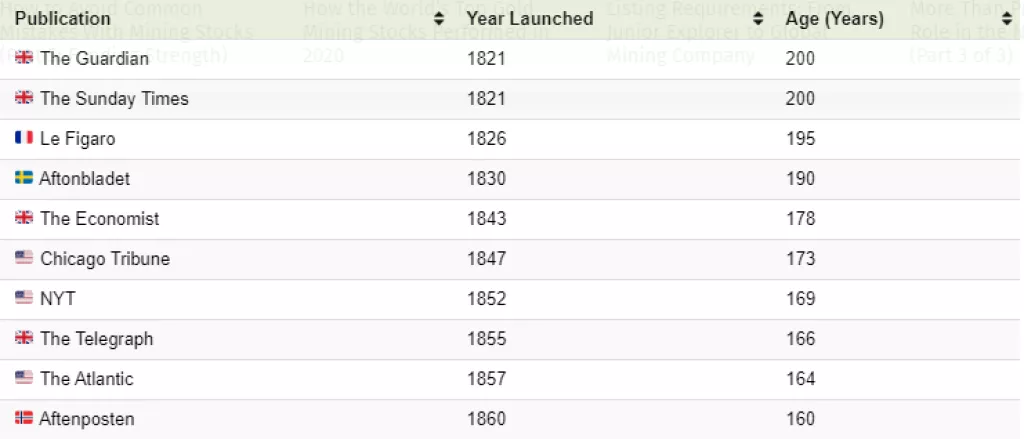
Task: Sort by the Age (Years) header
Action: [834, 19]
